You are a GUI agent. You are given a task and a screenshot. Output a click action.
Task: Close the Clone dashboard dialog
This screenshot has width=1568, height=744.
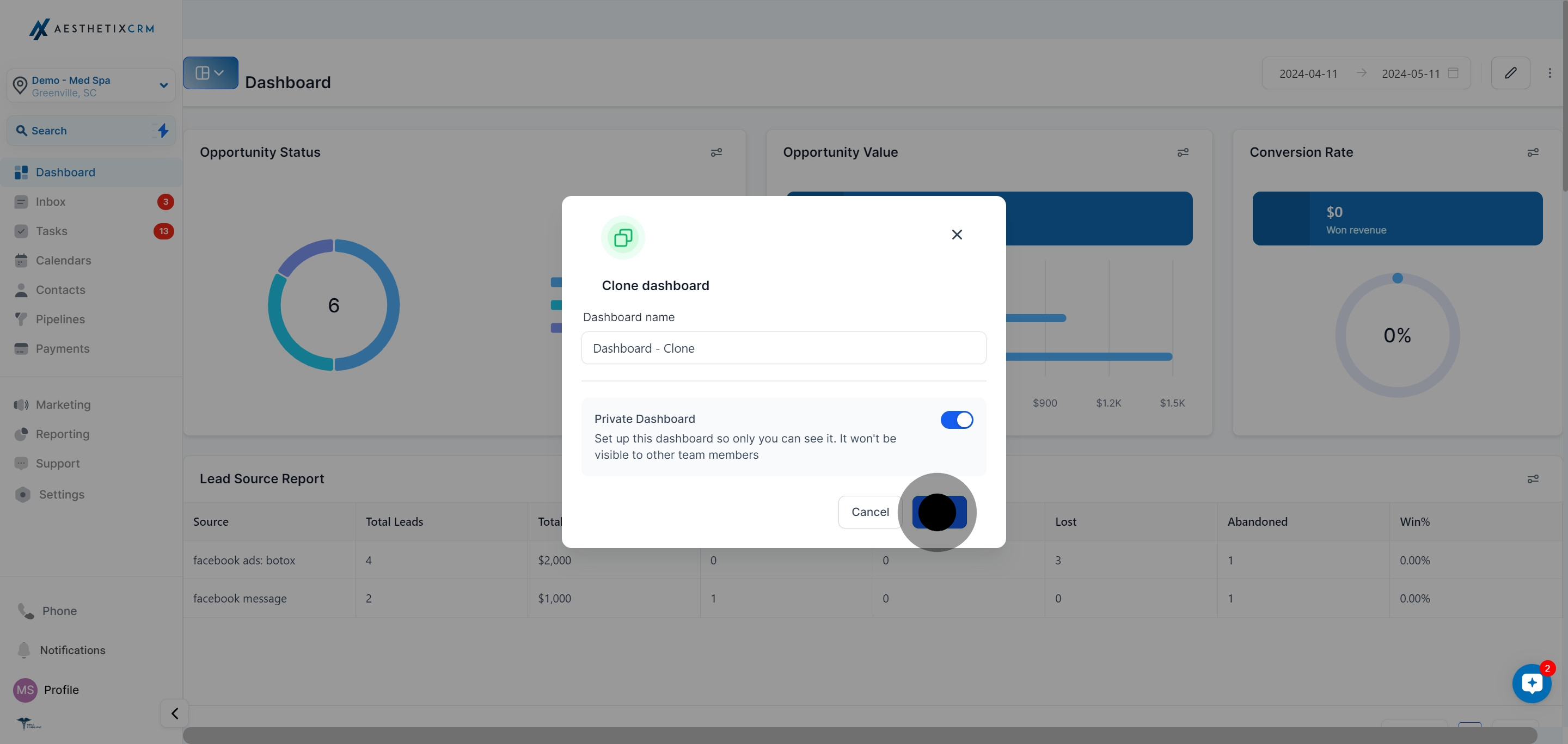pyautogui.click(x=956, y=235)
